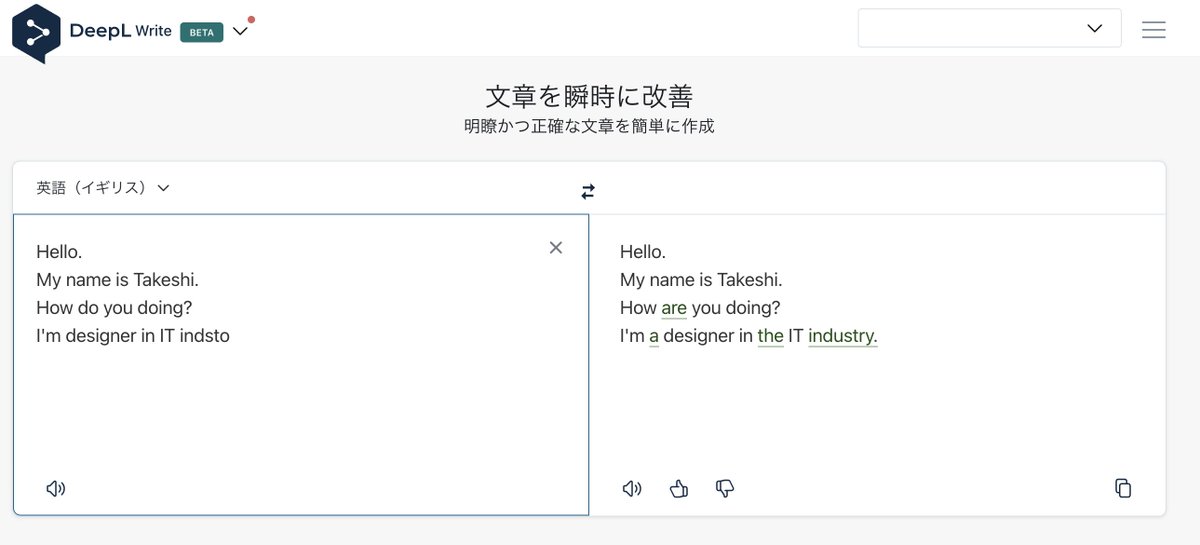Click the underlined word "the" before IT

click(x=770, y=336)
